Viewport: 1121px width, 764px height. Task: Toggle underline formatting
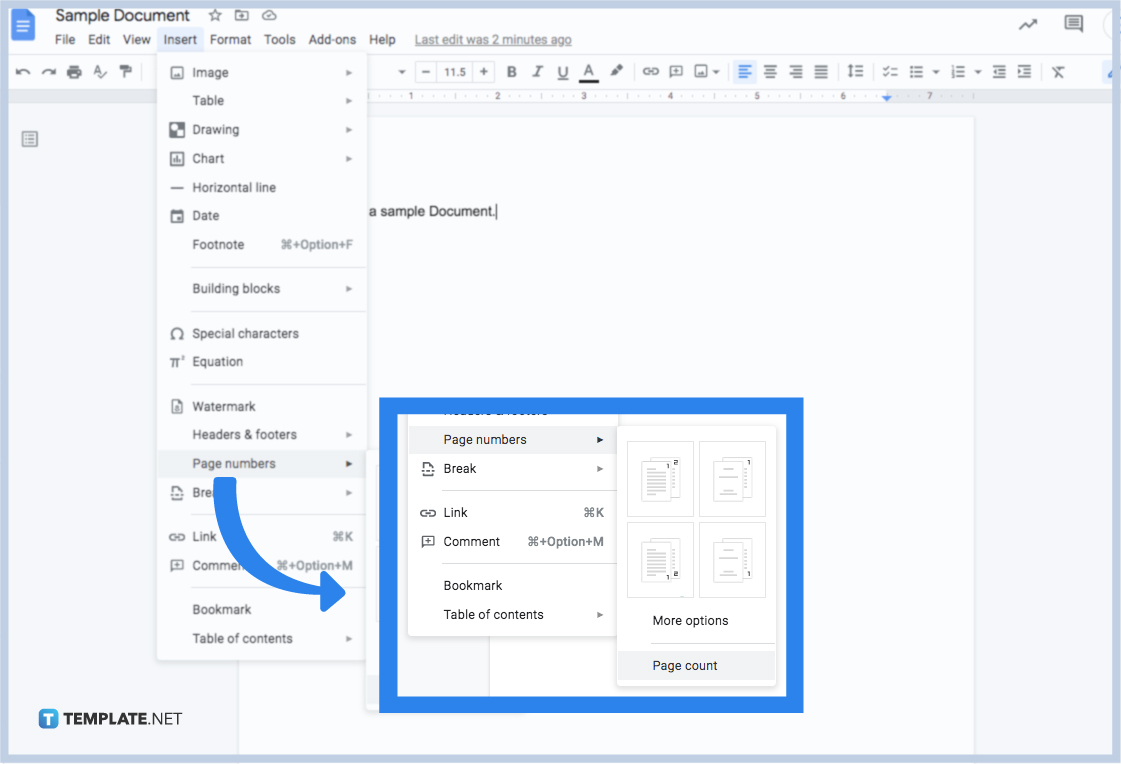[x=562, y=71]
